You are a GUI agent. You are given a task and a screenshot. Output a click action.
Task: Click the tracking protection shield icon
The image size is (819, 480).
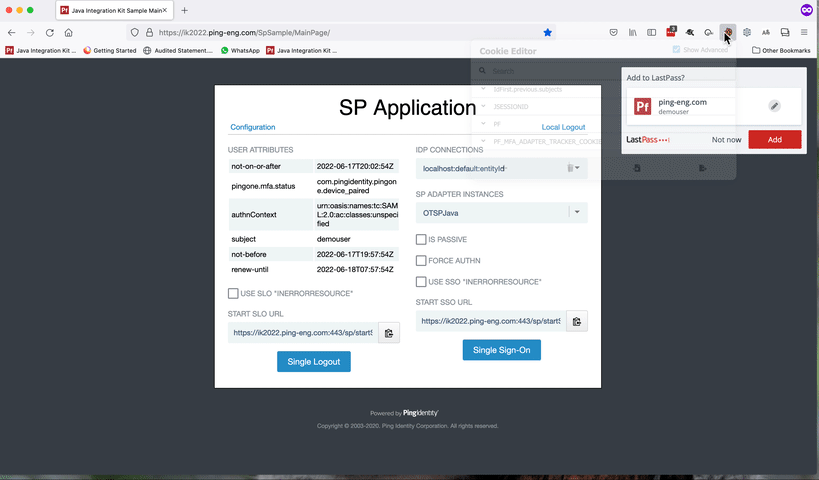(135, 32)
